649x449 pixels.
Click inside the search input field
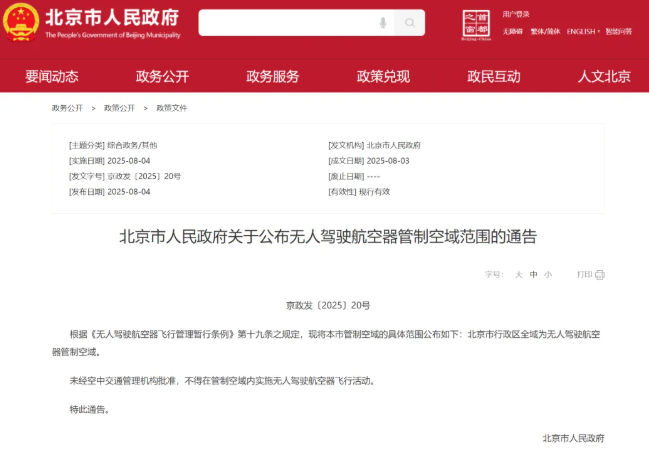coord(285,23)
